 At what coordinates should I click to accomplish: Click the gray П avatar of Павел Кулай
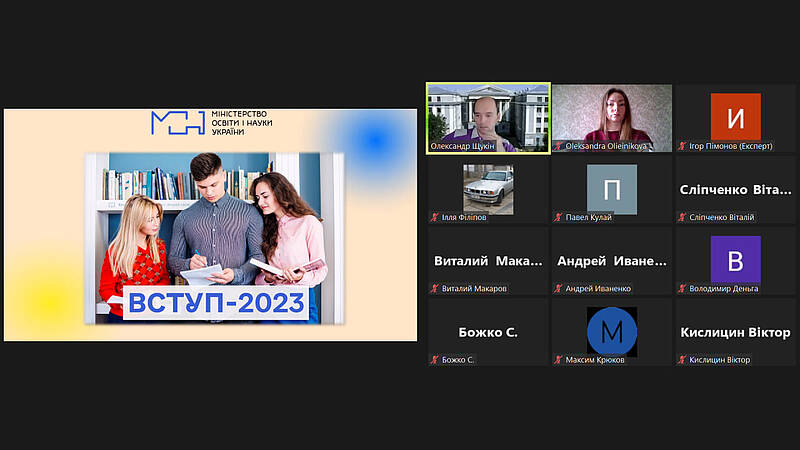tap(611, 188)
